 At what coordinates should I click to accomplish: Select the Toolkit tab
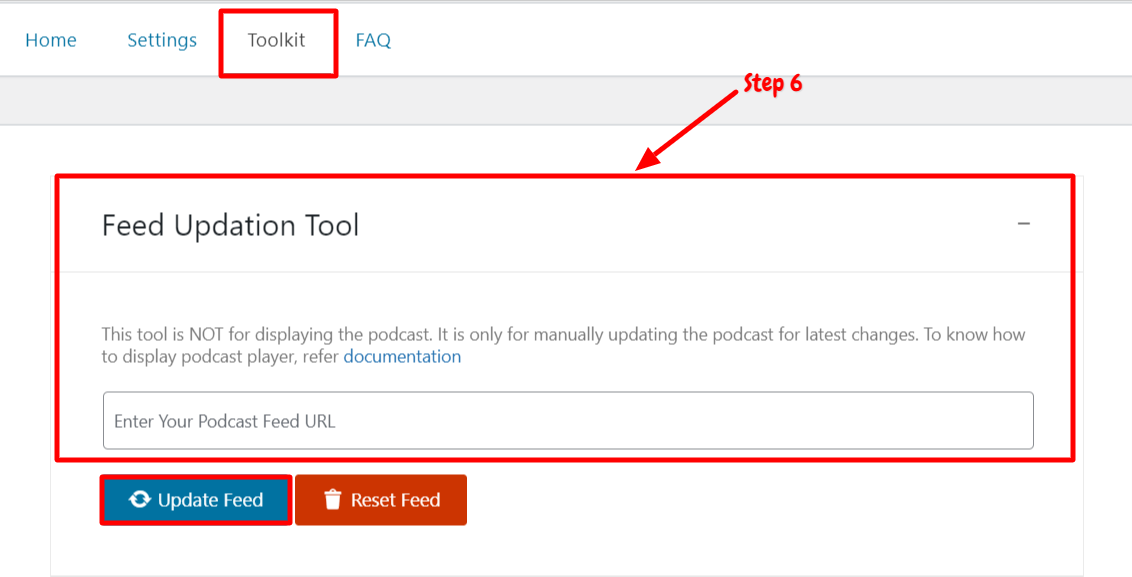[x=277, y=40]
